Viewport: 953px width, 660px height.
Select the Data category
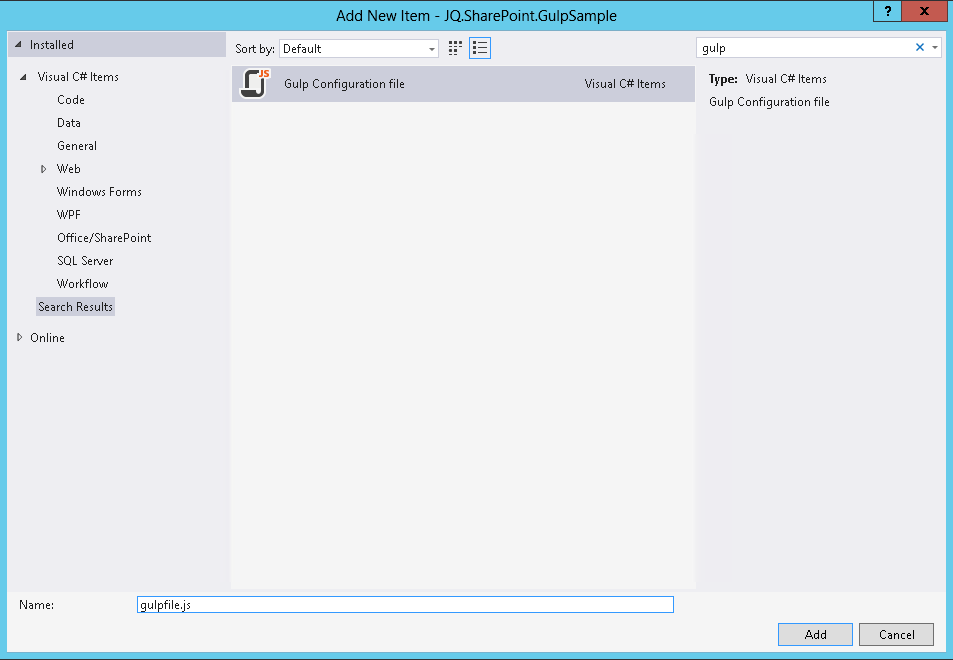pos(69,123)
